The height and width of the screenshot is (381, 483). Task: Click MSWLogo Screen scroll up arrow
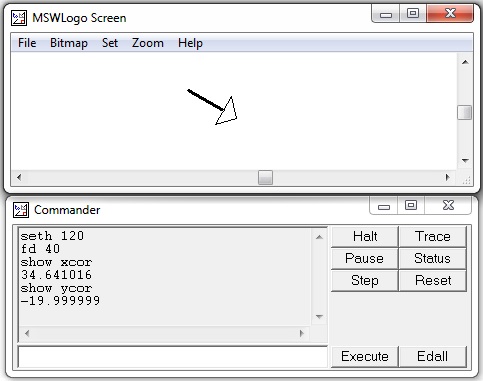[x=465, y=62]
